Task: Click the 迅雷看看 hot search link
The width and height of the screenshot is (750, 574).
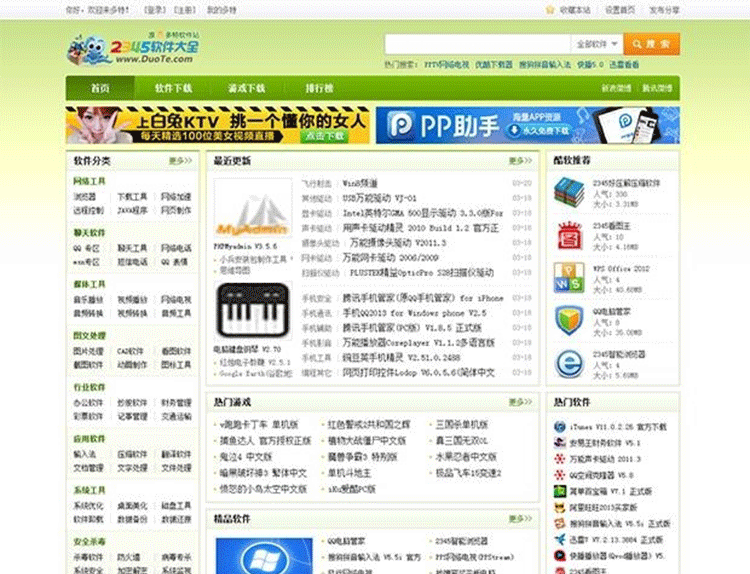Action: coord(624,64)
